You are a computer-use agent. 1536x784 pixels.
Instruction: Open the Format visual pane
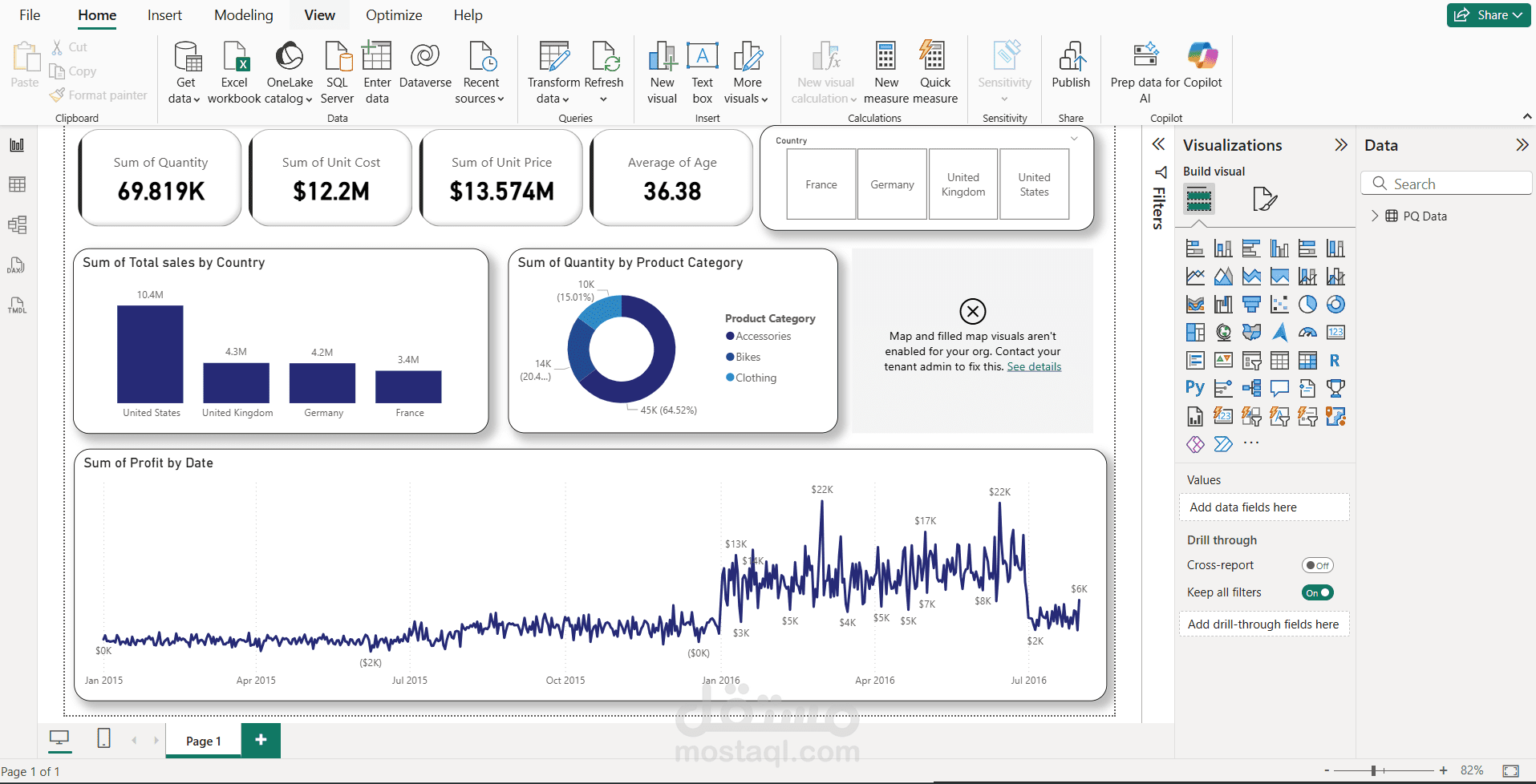point(1265,199)
